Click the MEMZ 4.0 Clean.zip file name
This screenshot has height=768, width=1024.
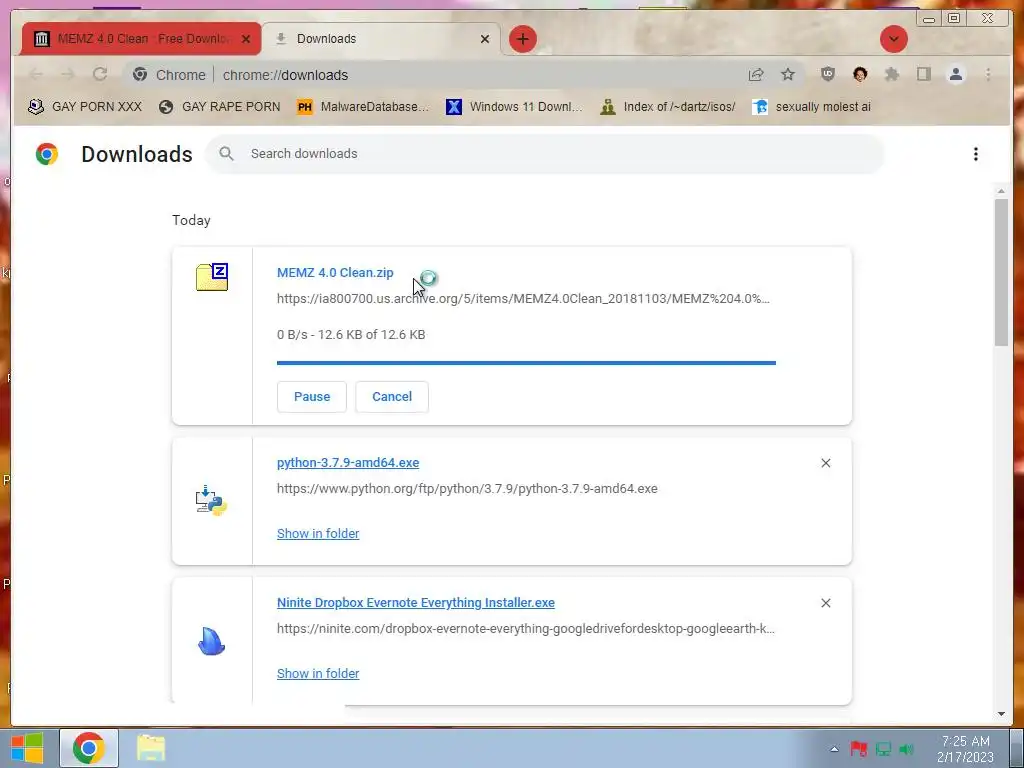tap(335, 273)
